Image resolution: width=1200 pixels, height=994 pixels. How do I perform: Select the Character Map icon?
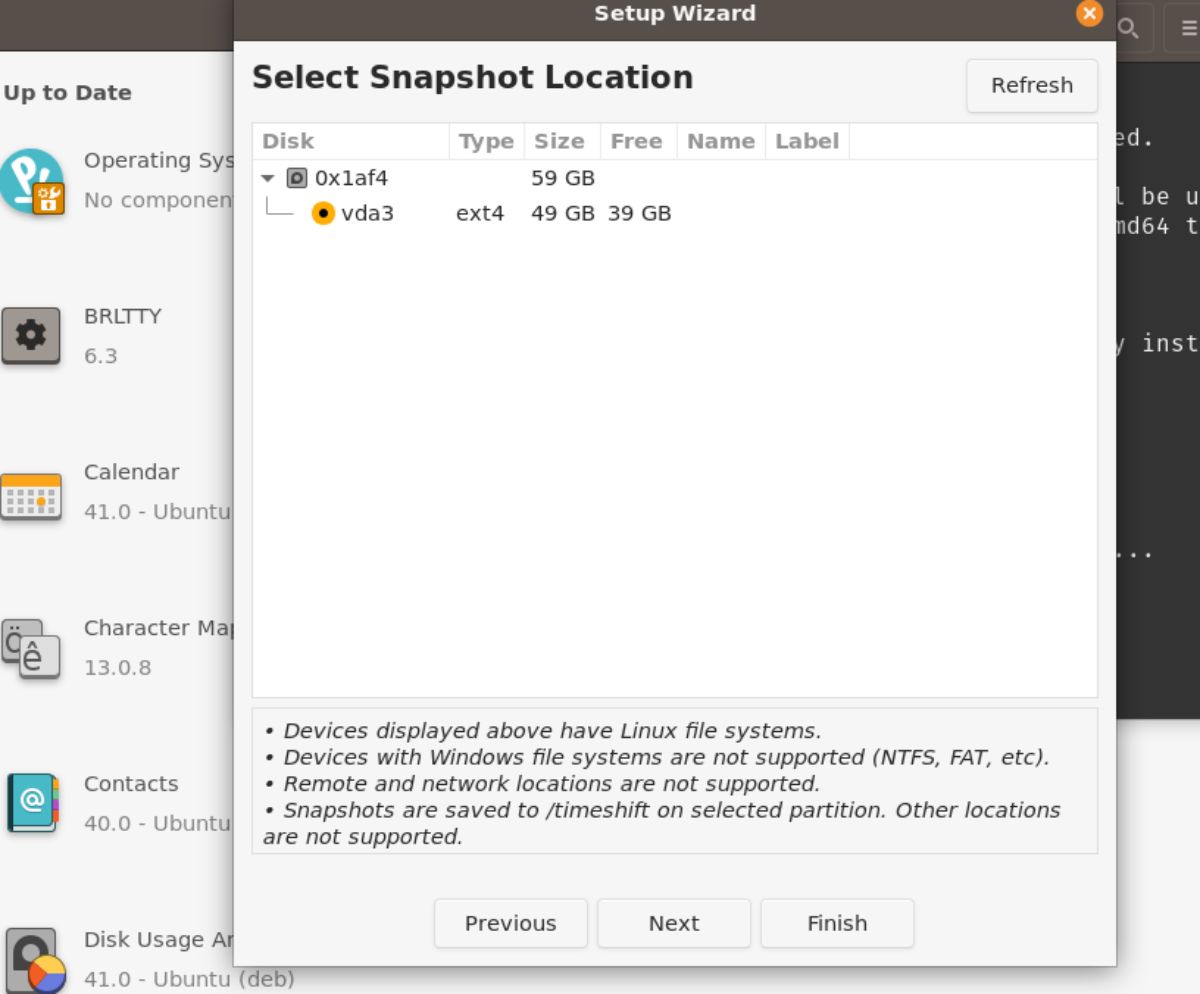tap(31, 649)
